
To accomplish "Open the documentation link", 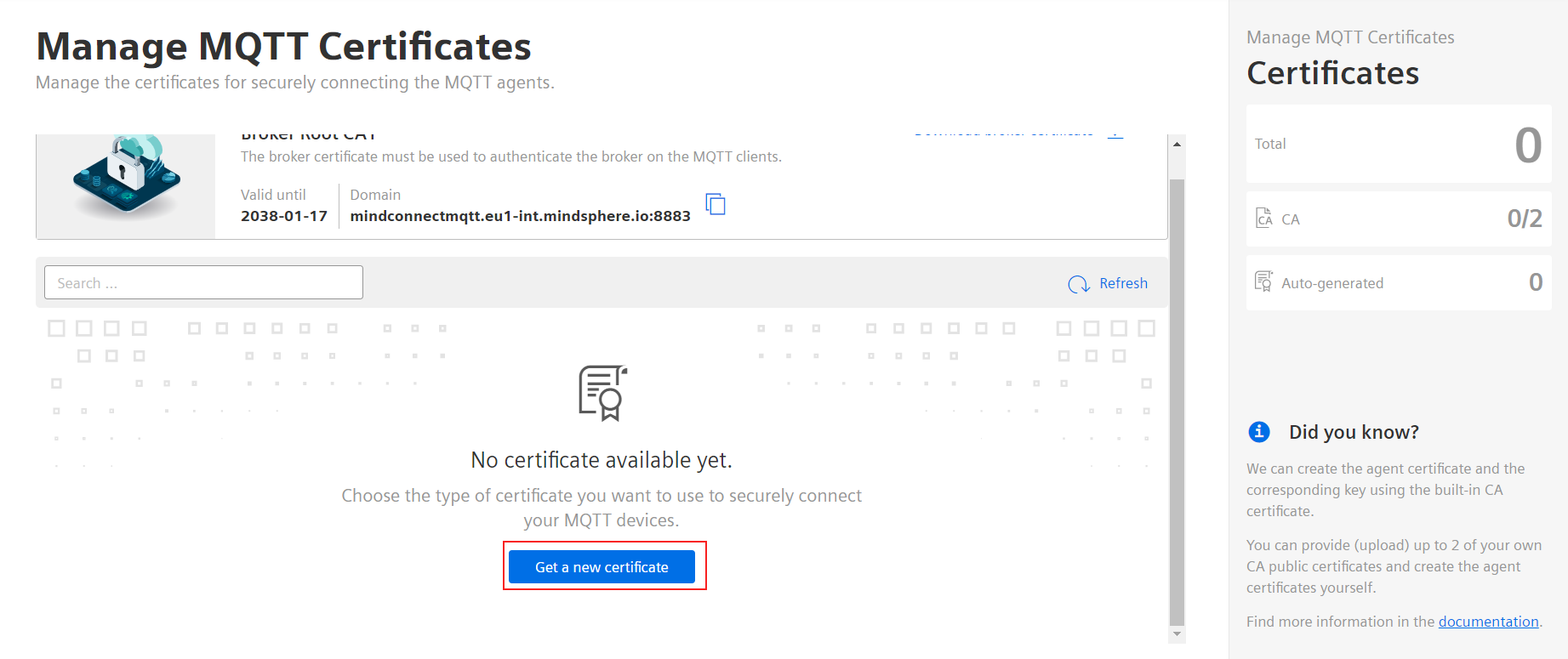I will pyautogui.click(x=1488, y=622).
